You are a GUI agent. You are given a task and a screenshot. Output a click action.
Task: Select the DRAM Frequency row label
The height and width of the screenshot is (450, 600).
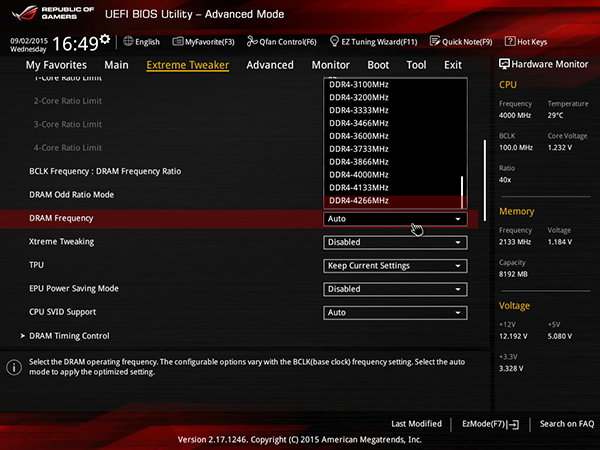tap(61, 218)
